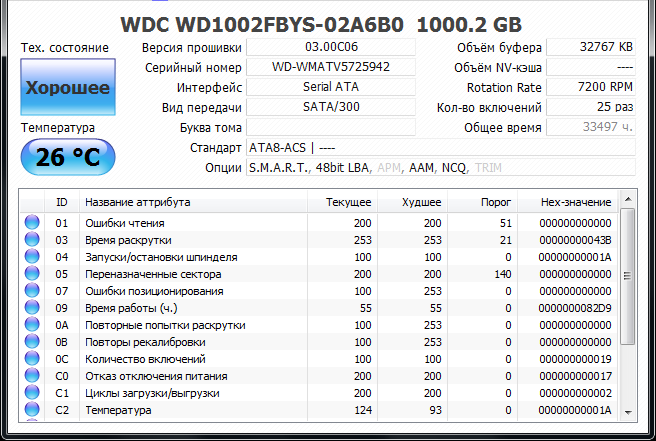Click threshold value 140
This screenshot has height=441, width=656.
click(502, 274)
